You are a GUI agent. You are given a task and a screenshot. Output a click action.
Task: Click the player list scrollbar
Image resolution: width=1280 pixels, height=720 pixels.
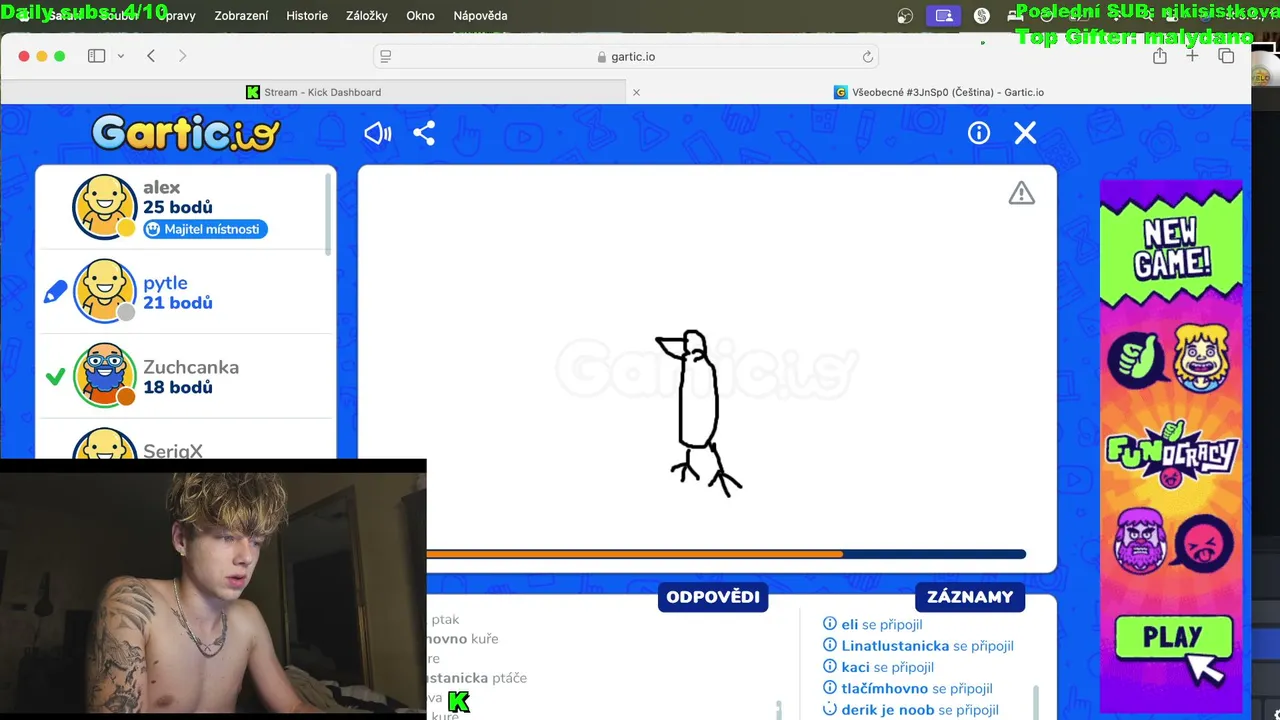tap(328, 213)
